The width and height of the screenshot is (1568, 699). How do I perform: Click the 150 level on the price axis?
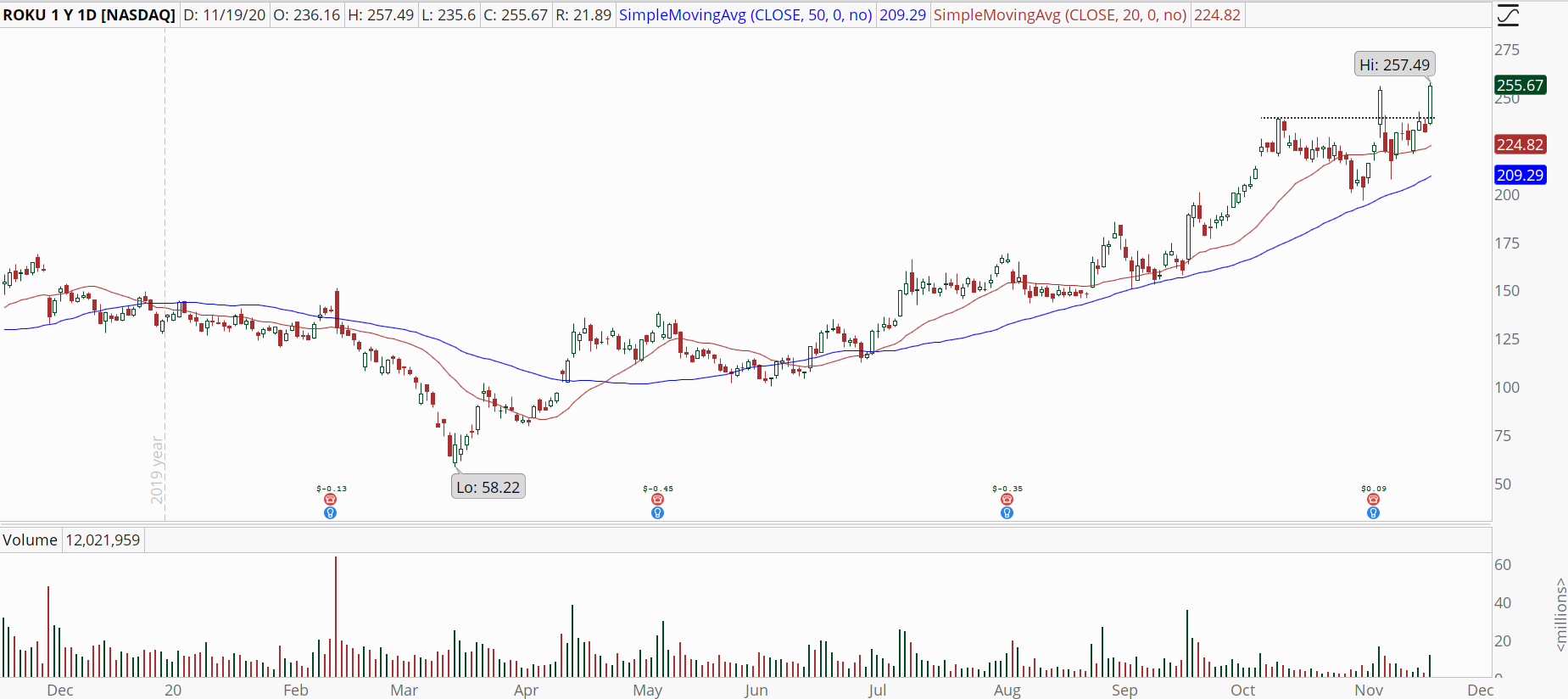point(1507,291)
